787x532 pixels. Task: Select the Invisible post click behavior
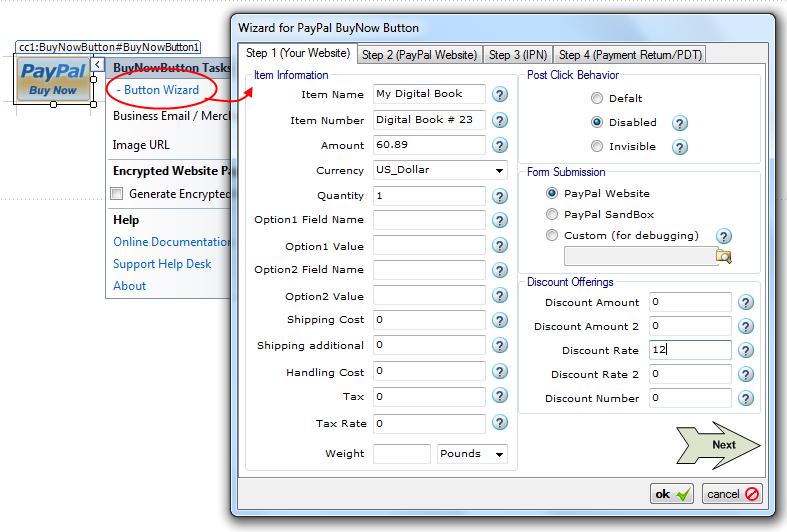tap(597, 147)
